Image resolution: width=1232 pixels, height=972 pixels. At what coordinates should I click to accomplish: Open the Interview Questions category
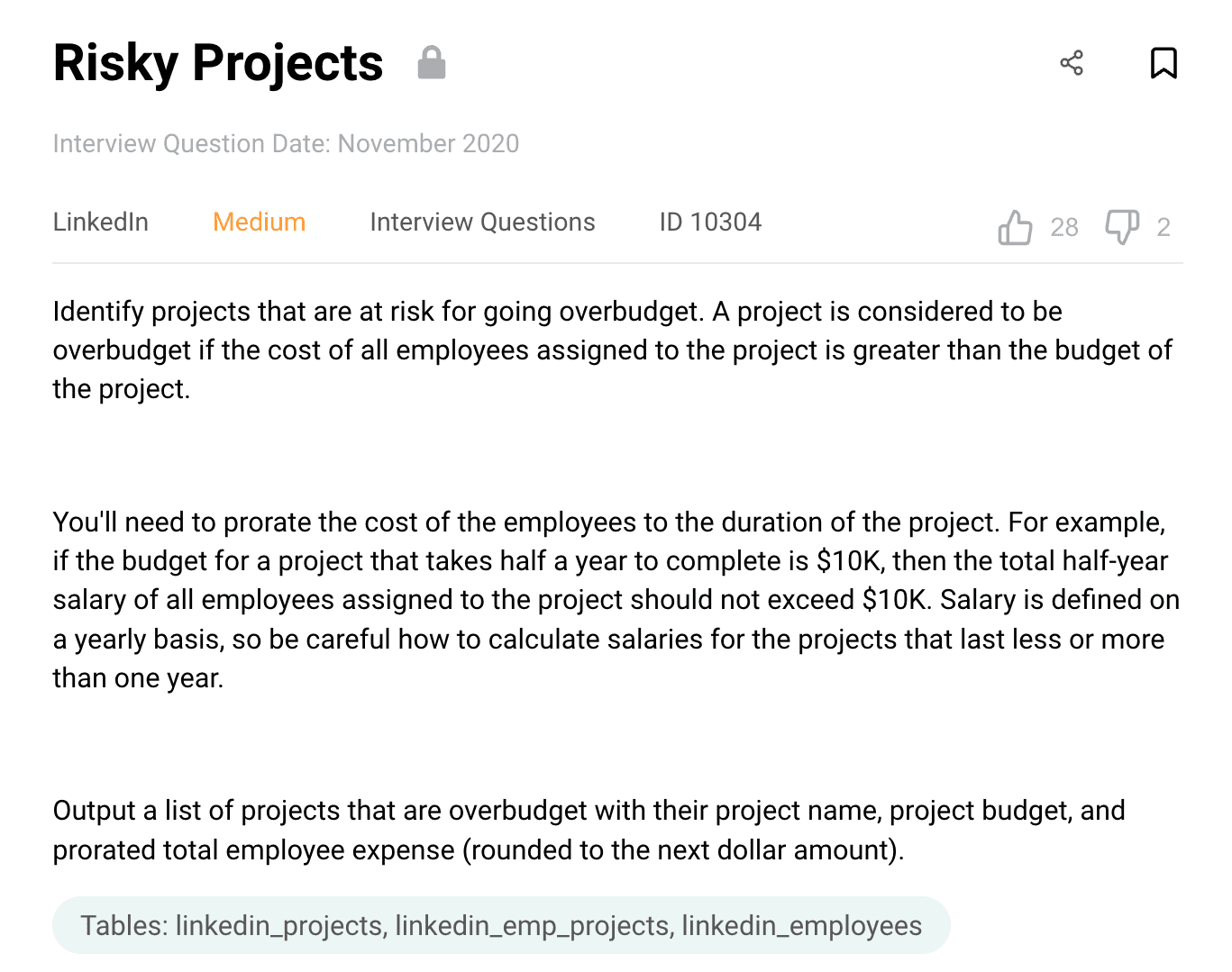point(482,223)
